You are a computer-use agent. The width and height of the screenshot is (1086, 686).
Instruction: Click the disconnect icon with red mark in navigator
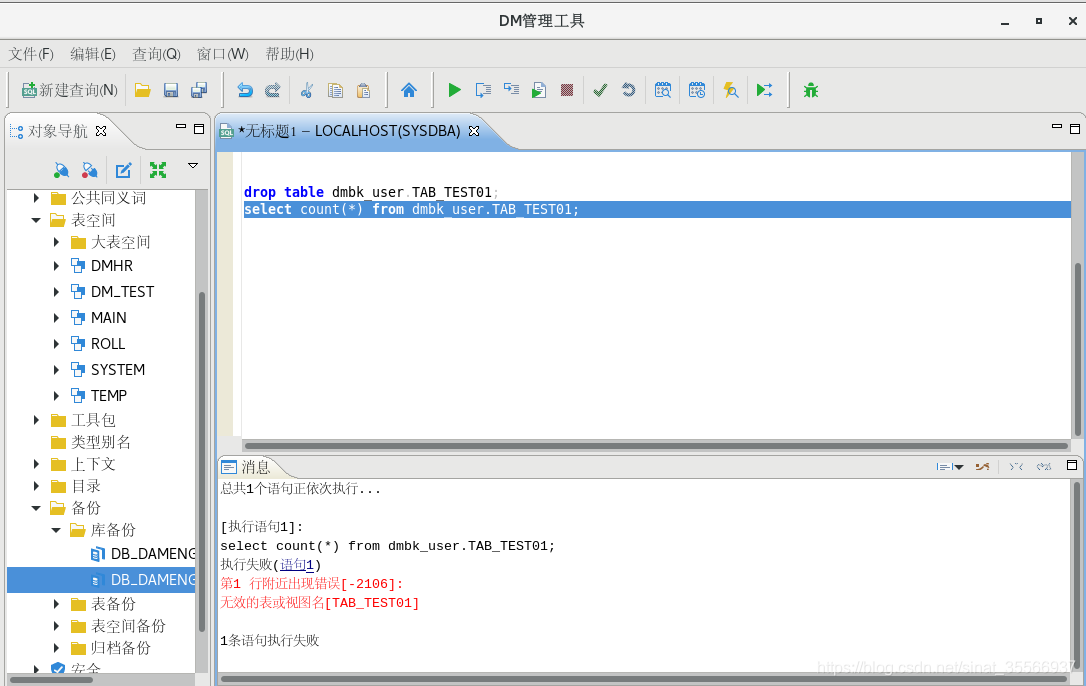click(89, 170)
